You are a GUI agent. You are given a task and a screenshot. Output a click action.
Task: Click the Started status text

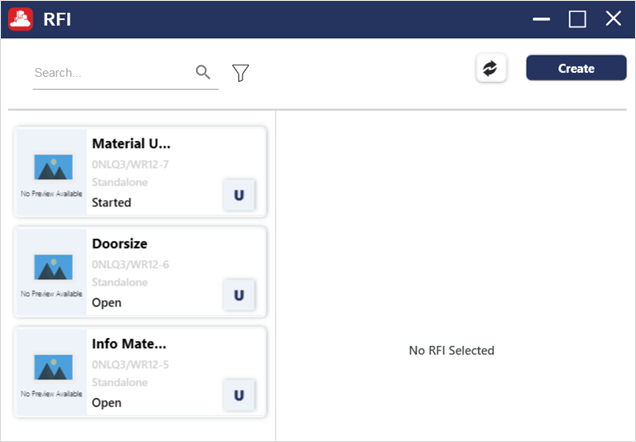point(112,202)
